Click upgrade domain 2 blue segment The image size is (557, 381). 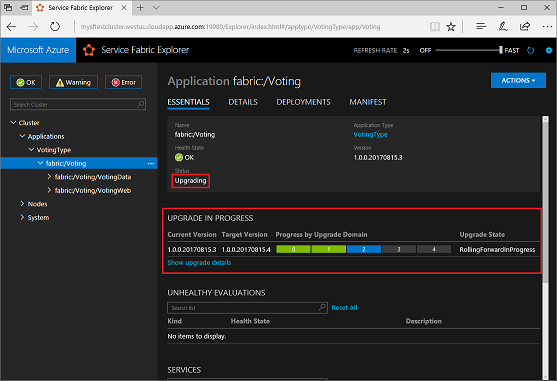(x=364, y=249)
